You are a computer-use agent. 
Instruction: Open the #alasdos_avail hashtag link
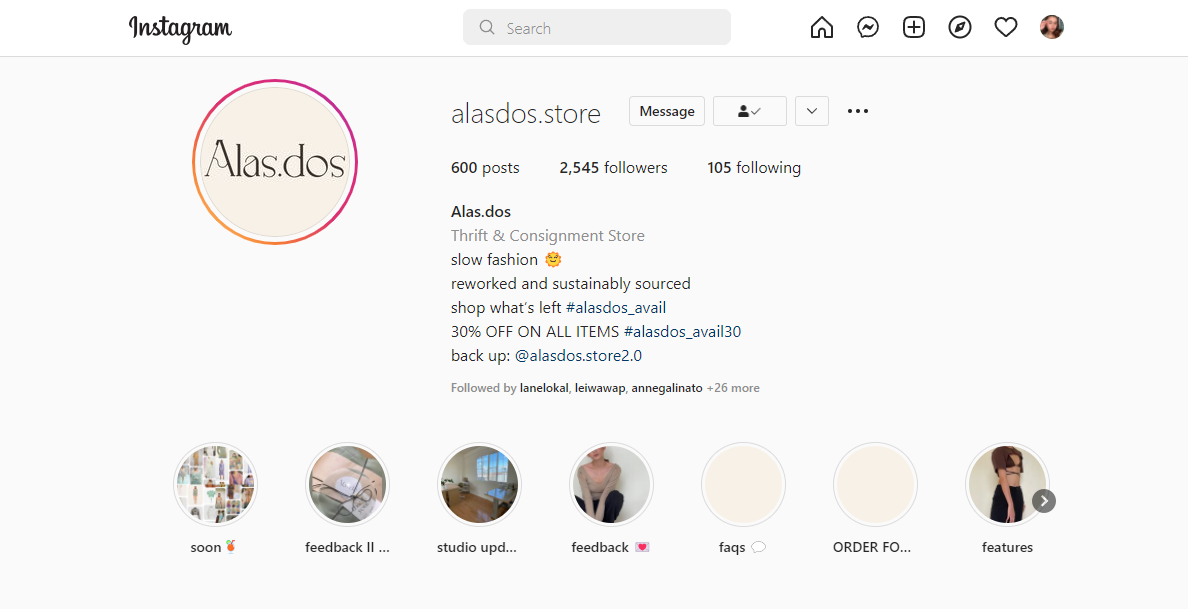point(616,308)
